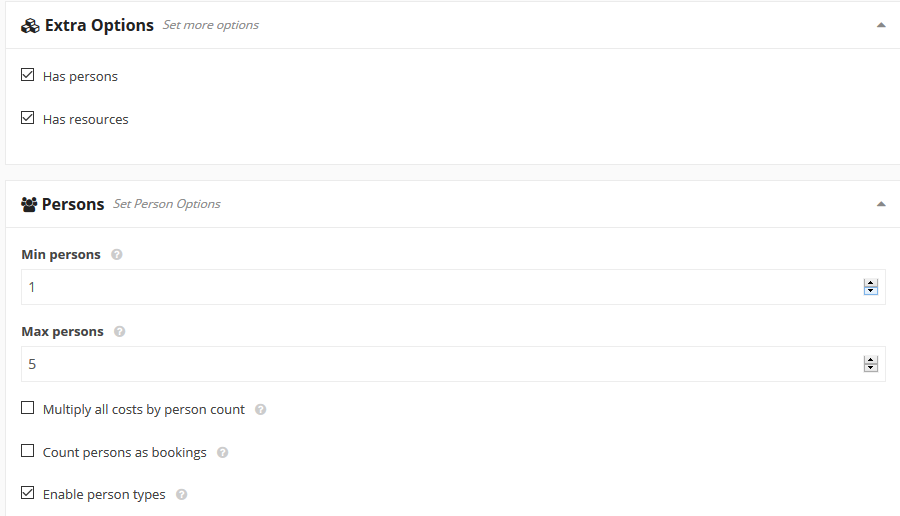Click the Persons group icon
Image resolution: width=900 pixels, height=516 pixels.
pos(29,204)
